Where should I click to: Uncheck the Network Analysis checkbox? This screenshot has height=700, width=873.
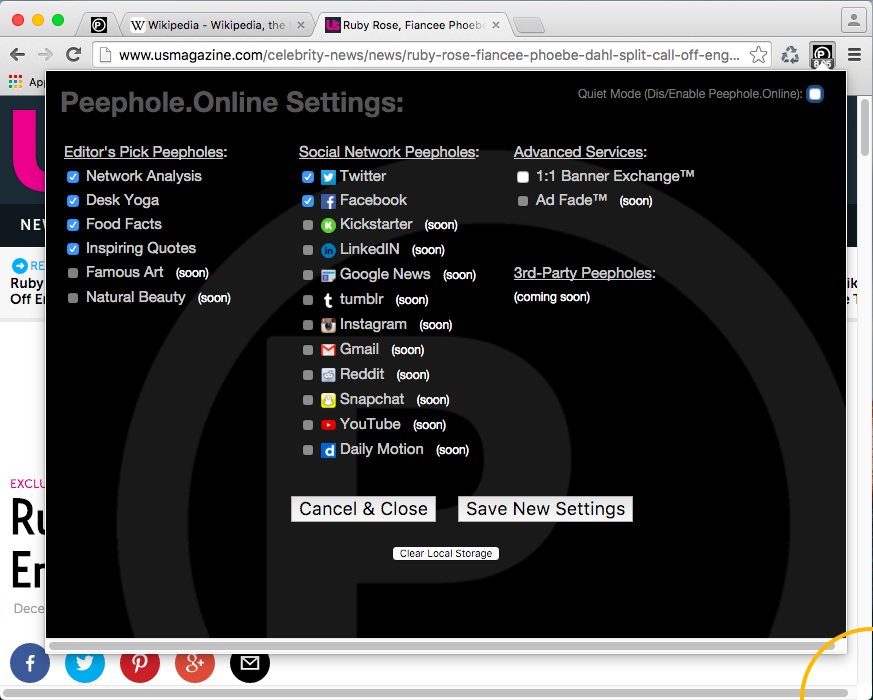tap(73, 177)
